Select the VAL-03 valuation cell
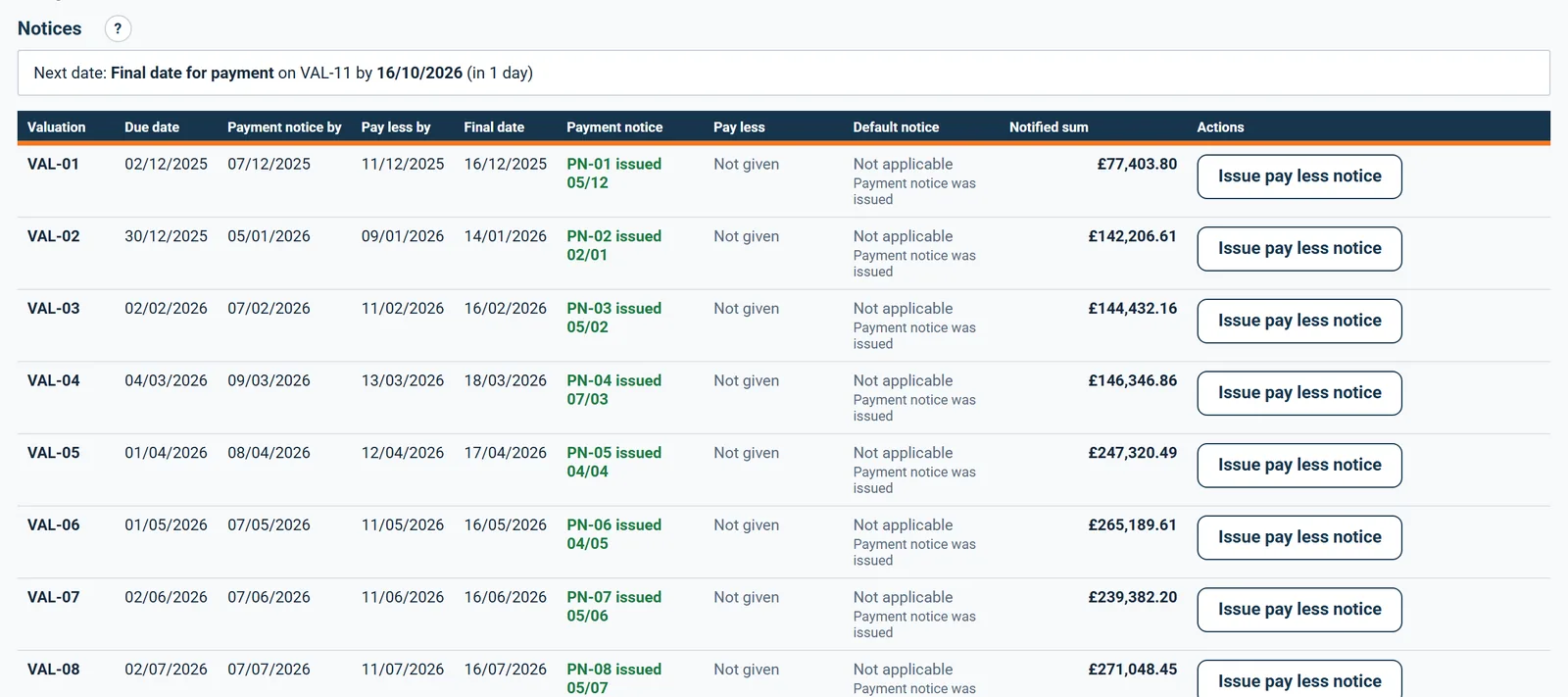Viewport: 1568px width, 697px height. point(53,308)
